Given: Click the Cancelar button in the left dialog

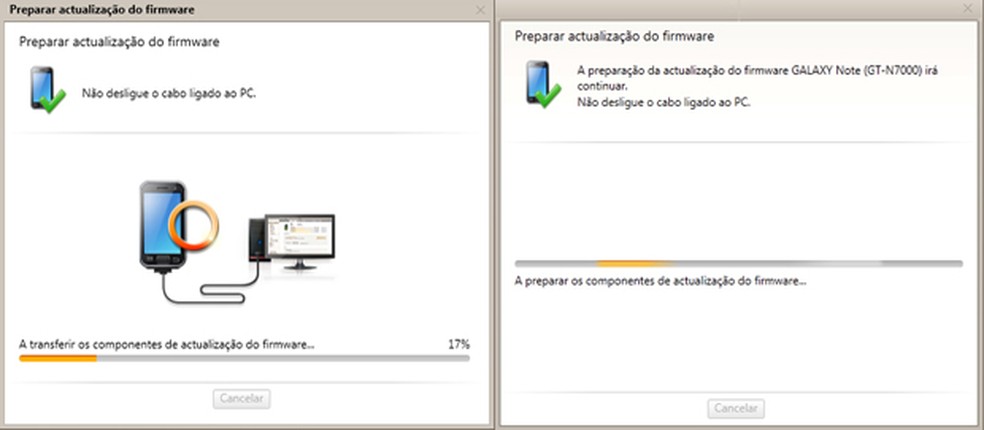Looking at the screenshot, I should pyautogui.click(x=242, y=399).
